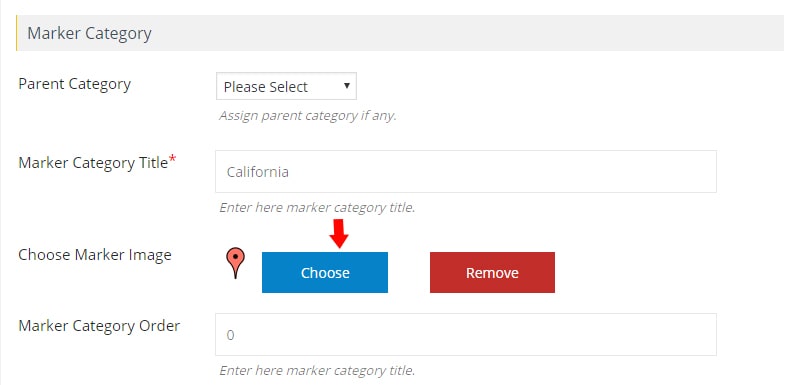
Task: Open the Parent Category dropdown arrow
Action: point(347,86)
